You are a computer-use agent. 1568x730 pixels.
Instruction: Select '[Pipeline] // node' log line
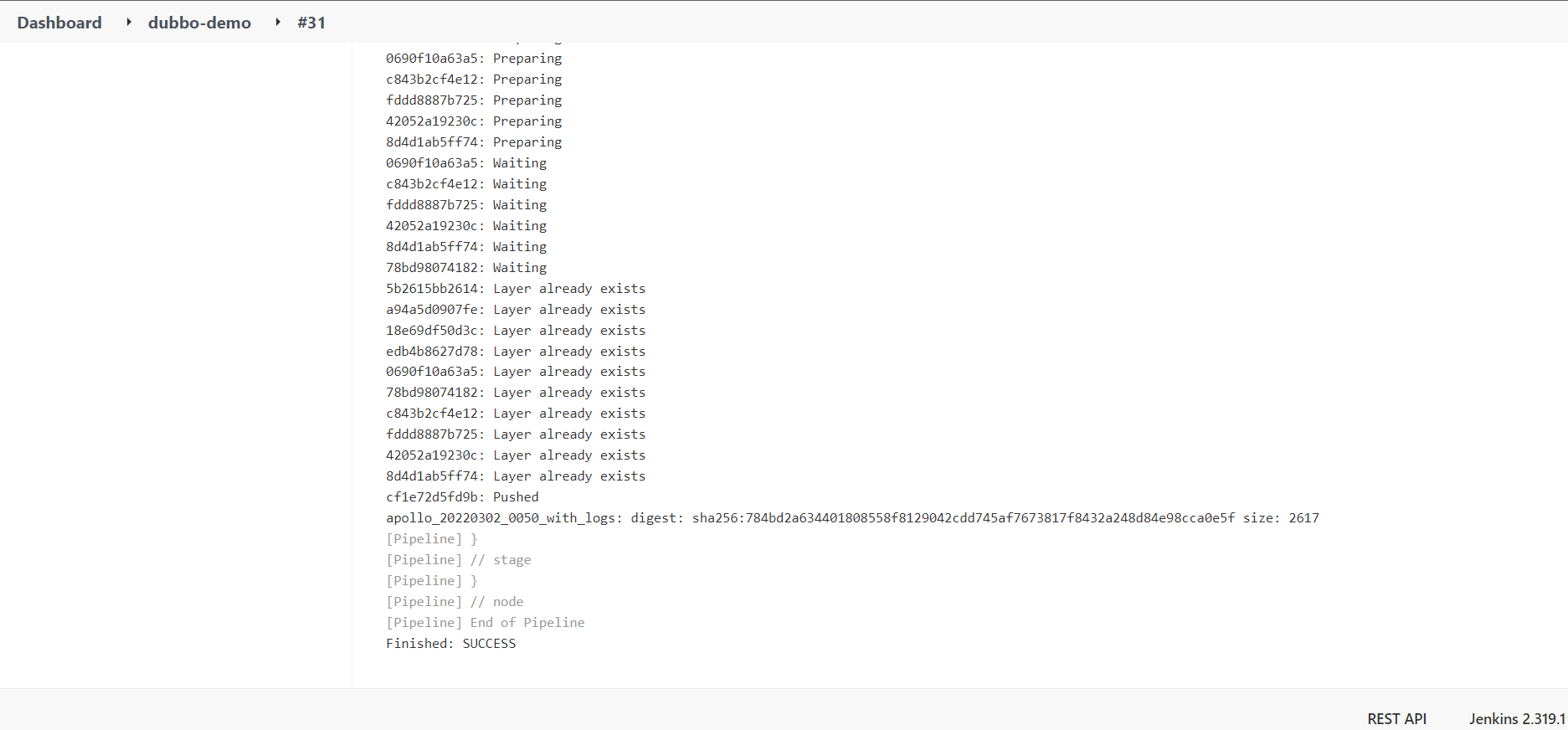(x=455, y=601)
